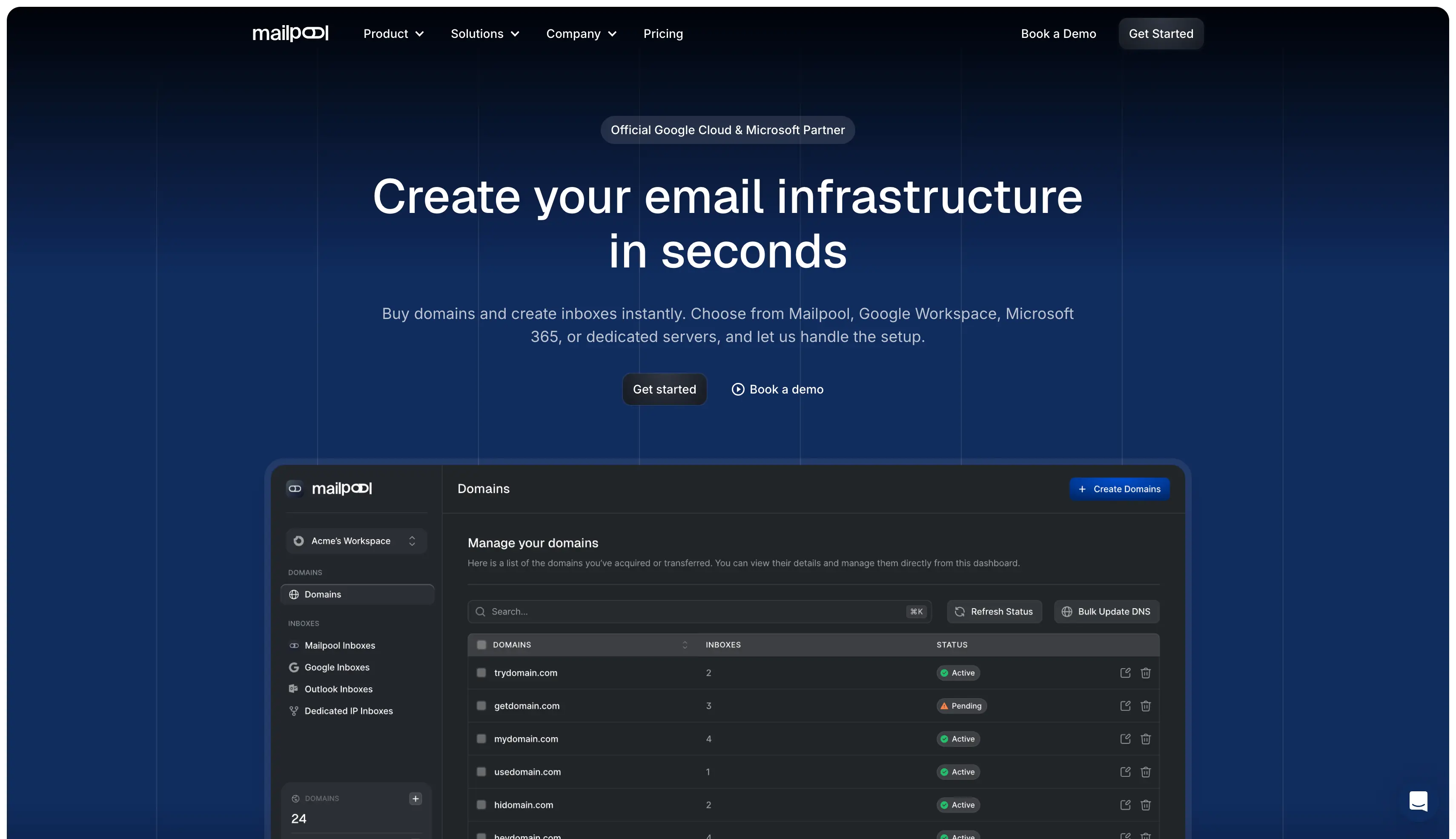
Task: Click Book a Demo in the navbar
Action: tap(1058, 33)
